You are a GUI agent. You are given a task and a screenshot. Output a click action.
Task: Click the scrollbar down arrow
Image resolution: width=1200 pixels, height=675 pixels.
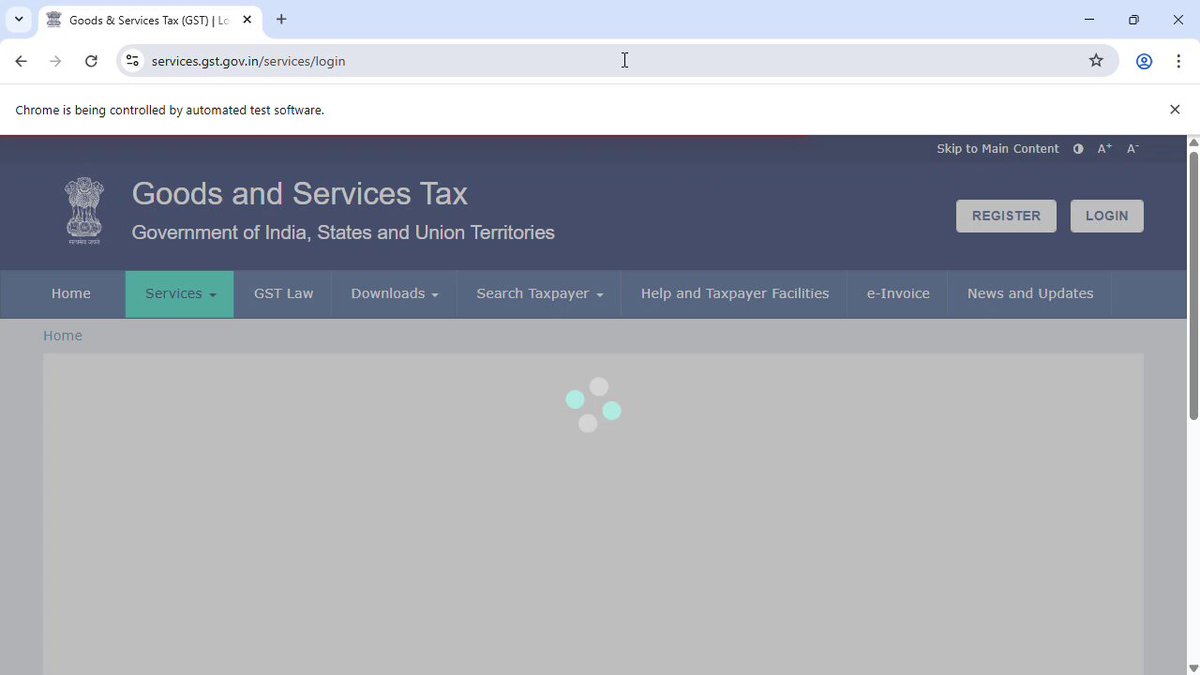point(1193,667)
